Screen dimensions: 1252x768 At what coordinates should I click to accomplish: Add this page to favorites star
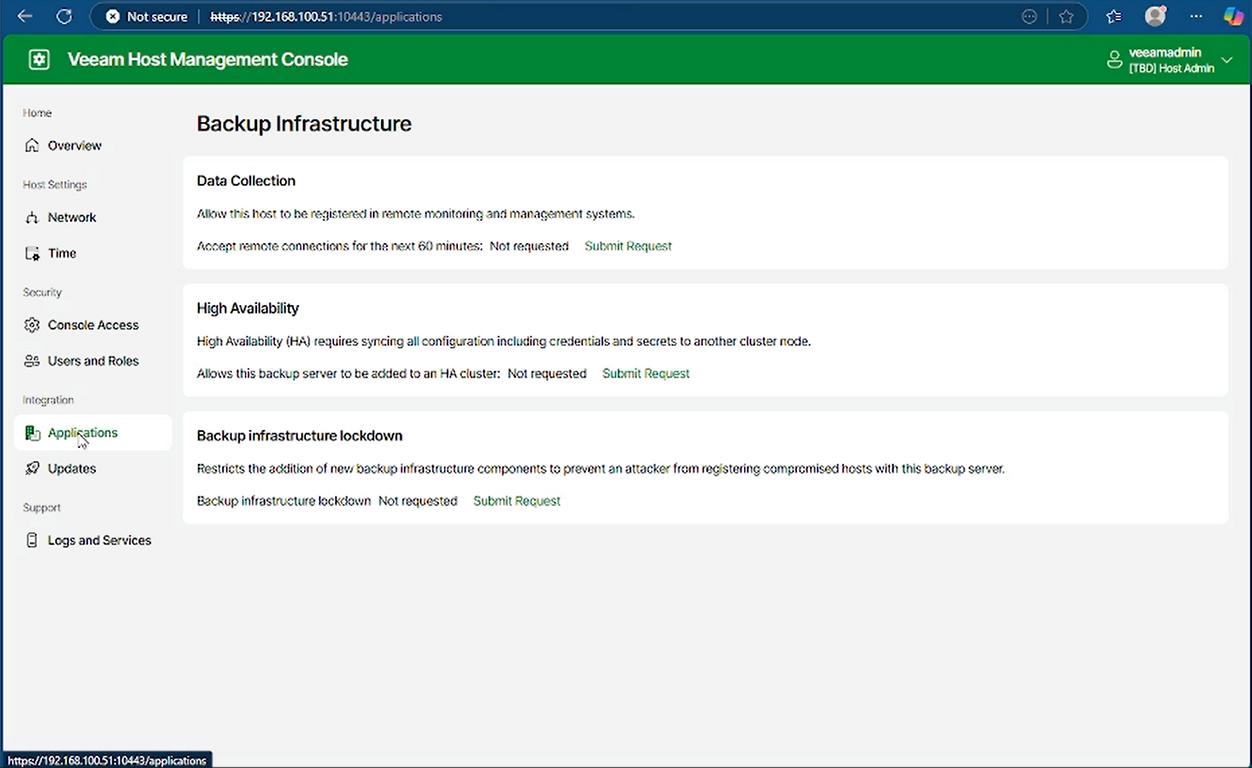tap(1066, 17)
